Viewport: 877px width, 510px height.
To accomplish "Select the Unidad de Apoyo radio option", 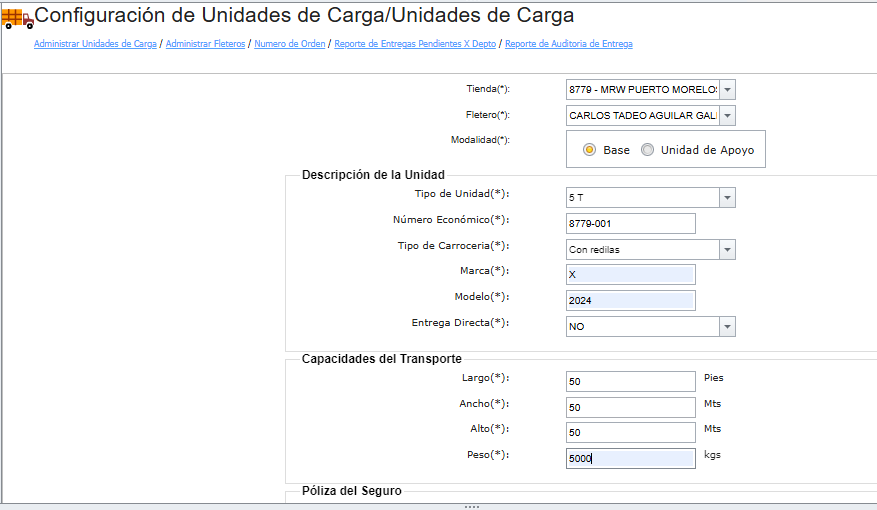I will tap(647, 150).
